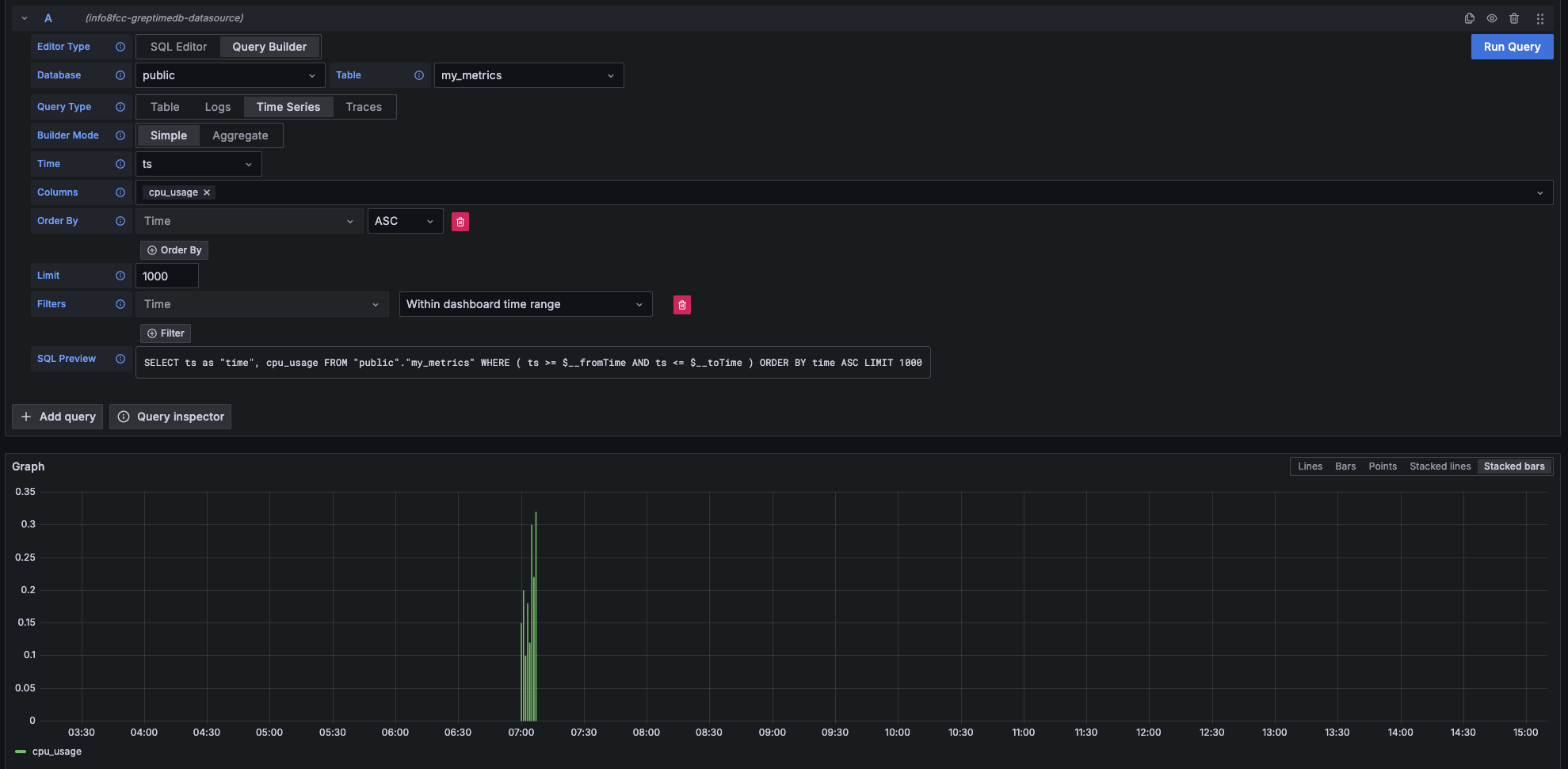Remove the Order By row via red trash icon
This screenshot has height=769, width=1568.
click(460, 221)
